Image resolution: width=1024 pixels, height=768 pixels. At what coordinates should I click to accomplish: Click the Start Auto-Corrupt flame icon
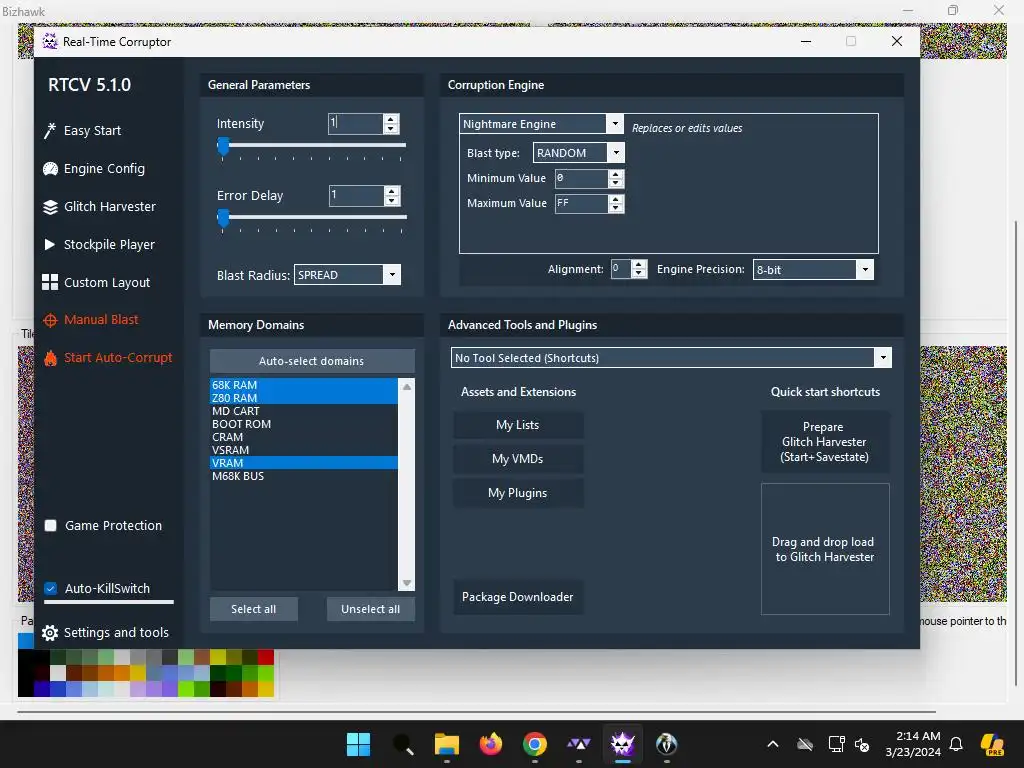50,358
